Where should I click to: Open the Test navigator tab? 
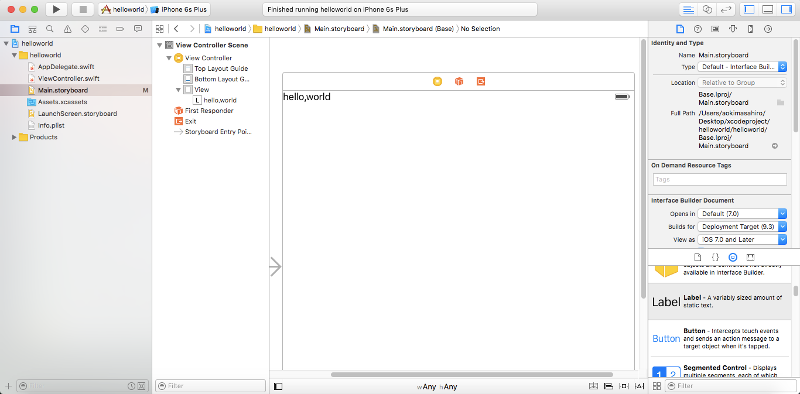click(x=85, y=29)
